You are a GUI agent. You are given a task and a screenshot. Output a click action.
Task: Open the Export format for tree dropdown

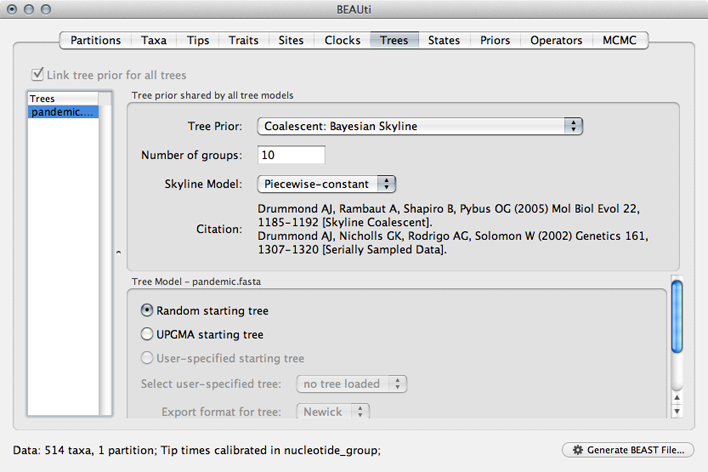click(x=334, y=411)
